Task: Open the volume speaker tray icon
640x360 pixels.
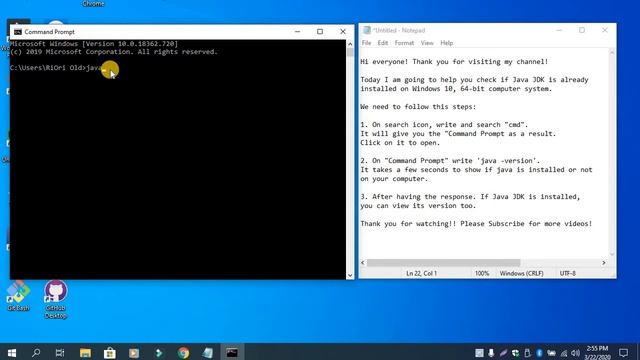Action: (576, 353)
